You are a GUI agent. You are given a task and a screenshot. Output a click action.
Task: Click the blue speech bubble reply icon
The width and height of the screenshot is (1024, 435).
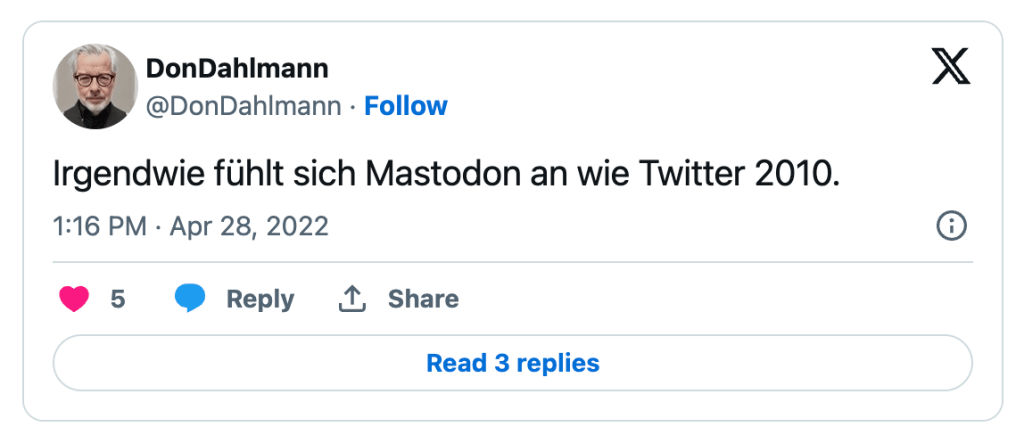pyautogui.click(x=190, y=299)
